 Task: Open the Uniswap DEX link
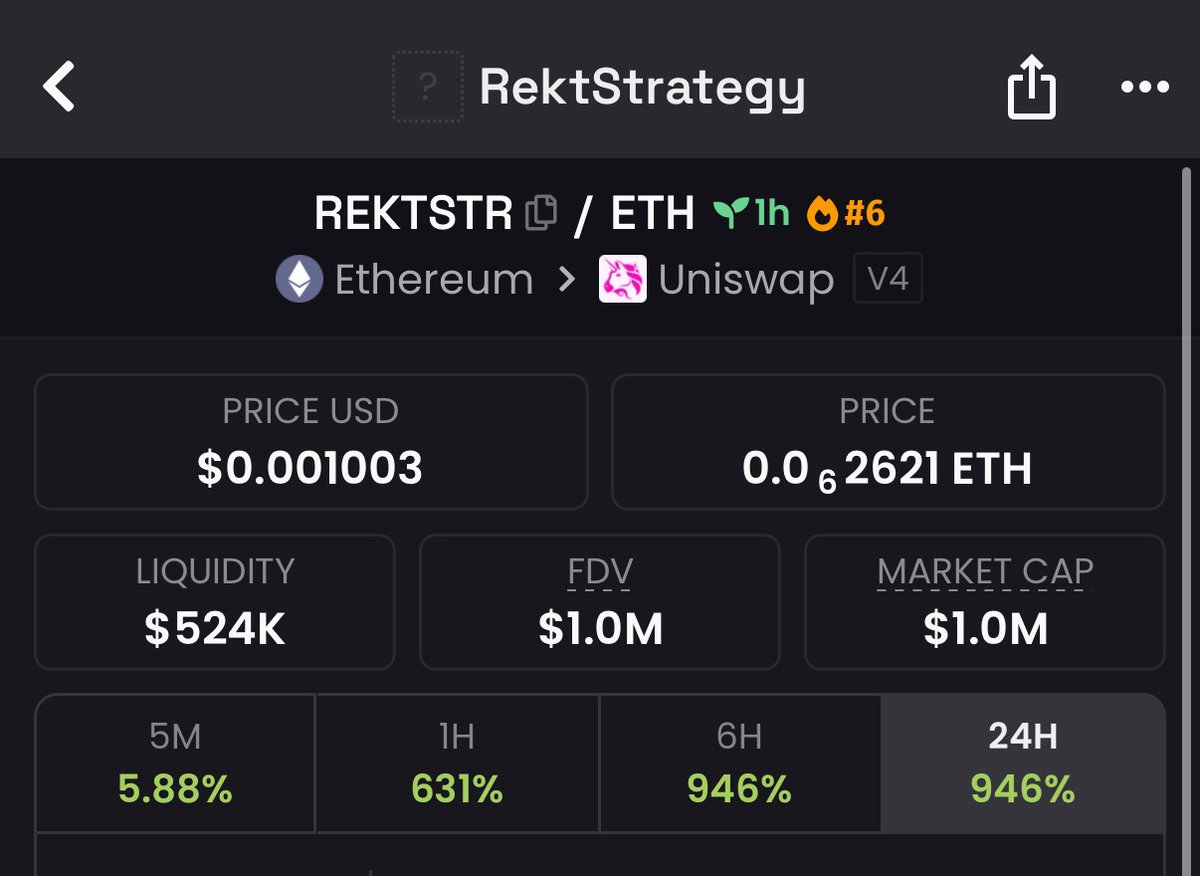click(745, 280)
